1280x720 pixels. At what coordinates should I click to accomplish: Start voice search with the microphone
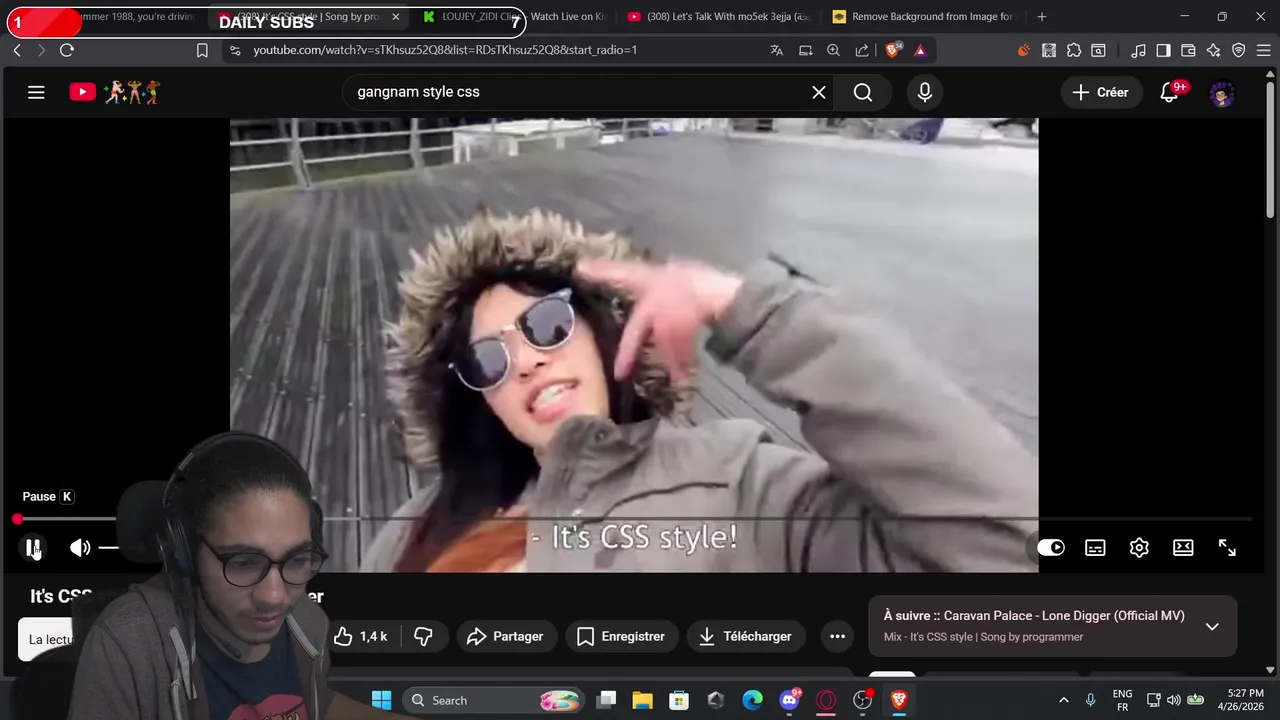[925, 92]
